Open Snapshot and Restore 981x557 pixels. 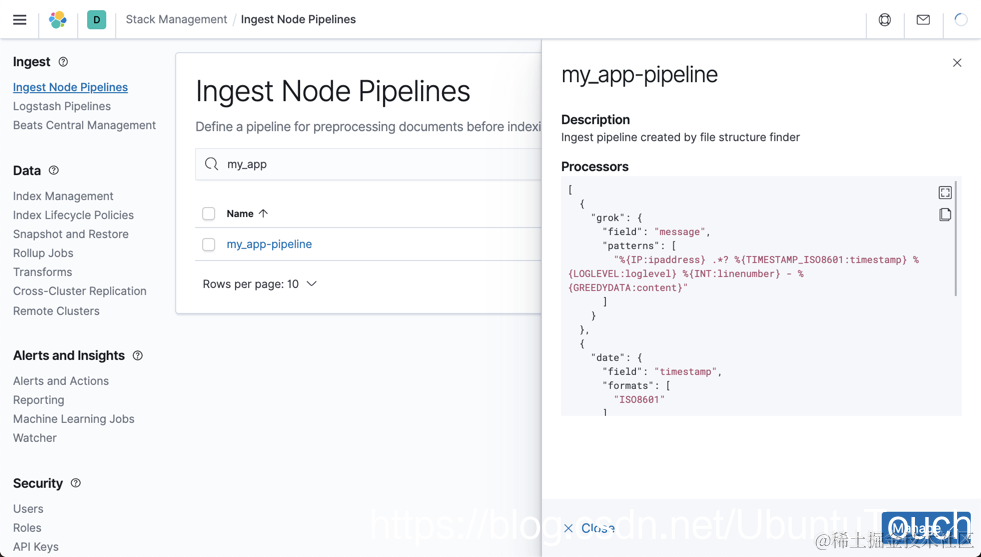pos(71,234)
